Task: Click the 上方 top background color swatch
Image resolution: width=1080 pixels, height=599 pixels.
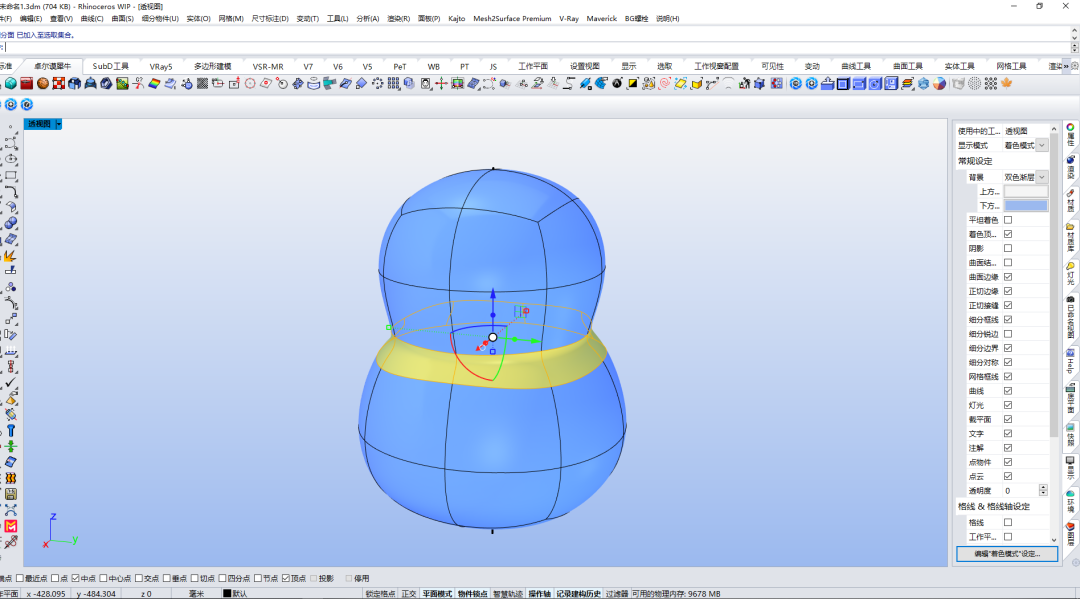Action: [x=1026, y=191]
